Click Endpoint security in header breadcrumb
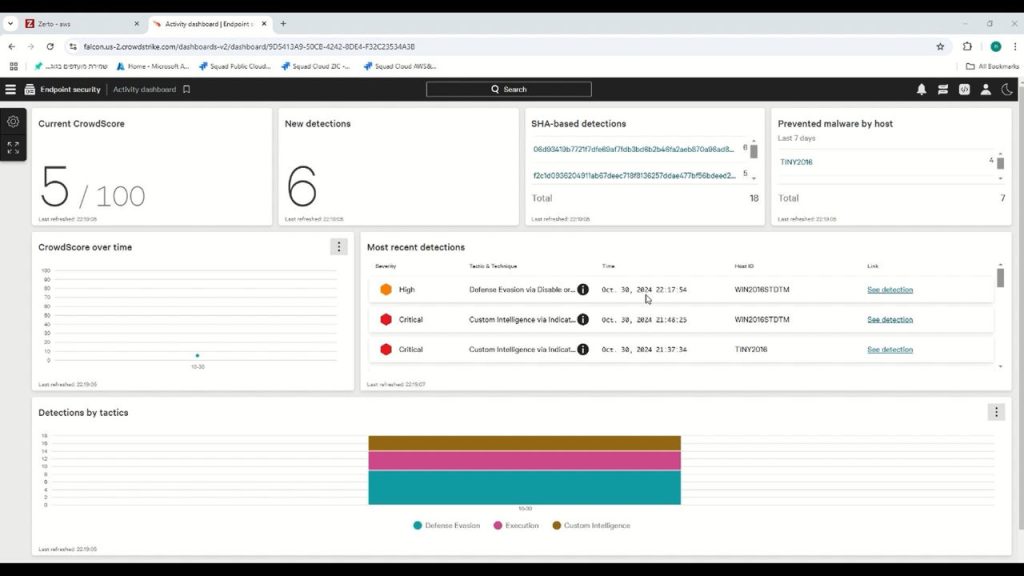1024x576 pixels. pos(70,89)
